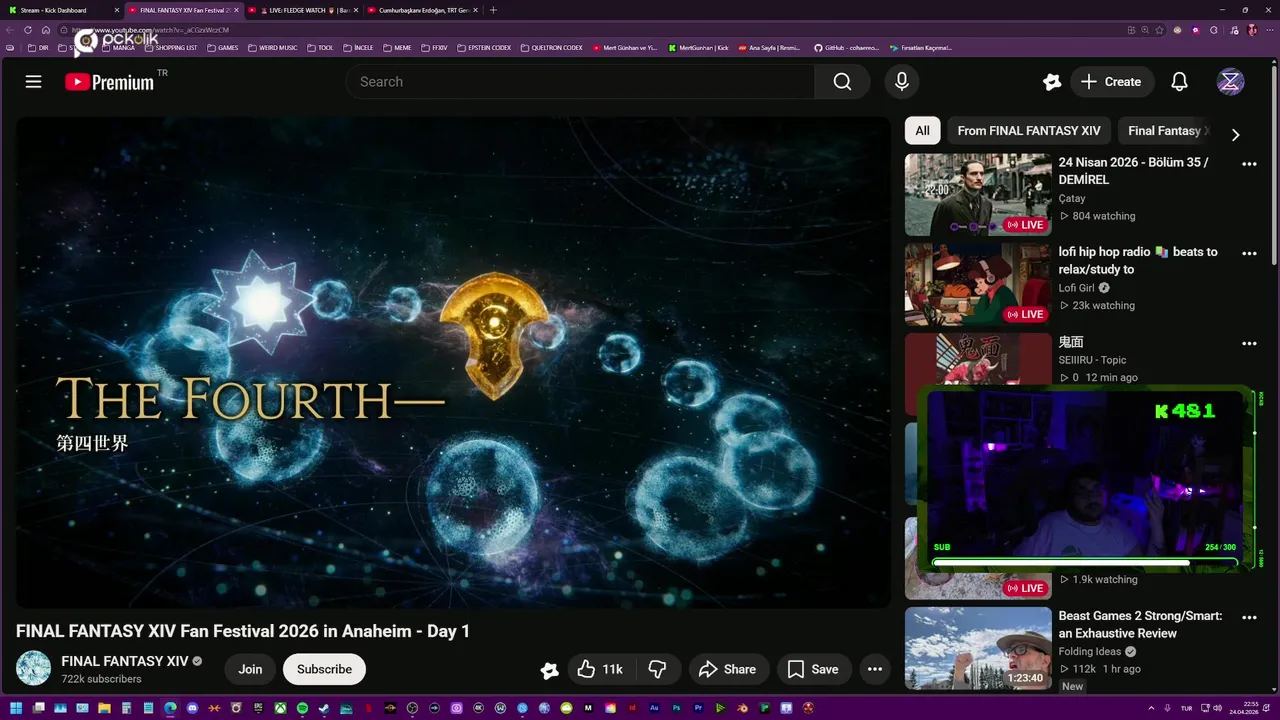
Task: Open the QUELTRON CODEX bookmarks folder
Action: pyautogui.click(x=551, y=48)
